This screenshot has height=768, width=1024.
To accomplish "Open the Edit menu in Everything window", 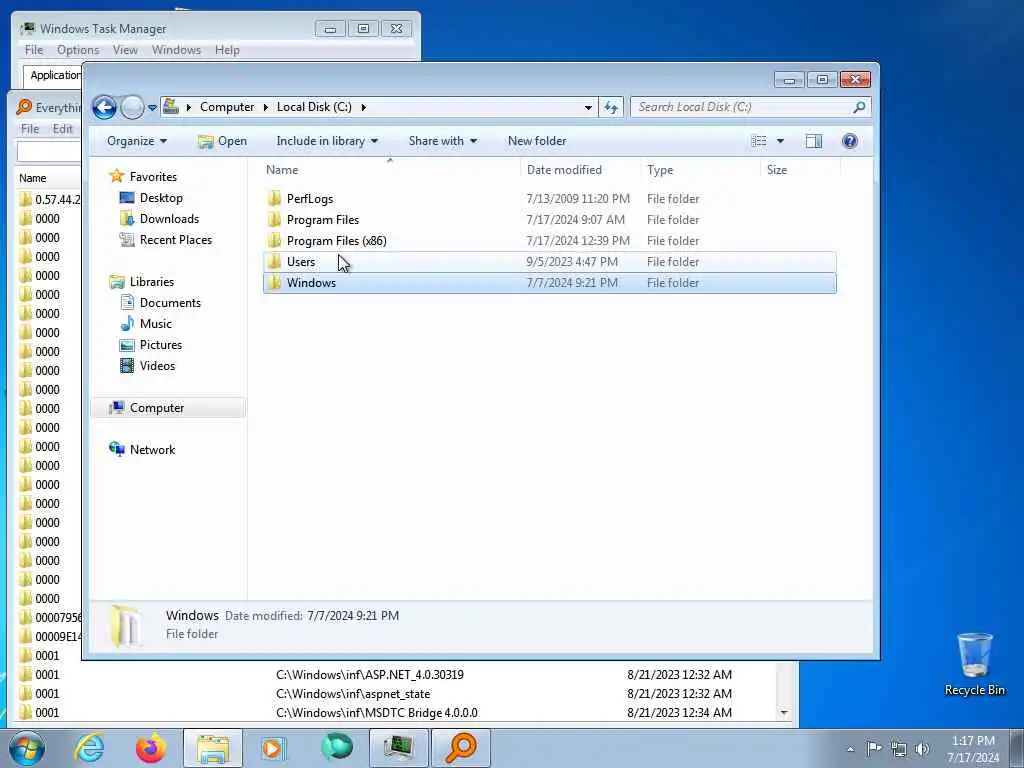I will coord(63,129).
